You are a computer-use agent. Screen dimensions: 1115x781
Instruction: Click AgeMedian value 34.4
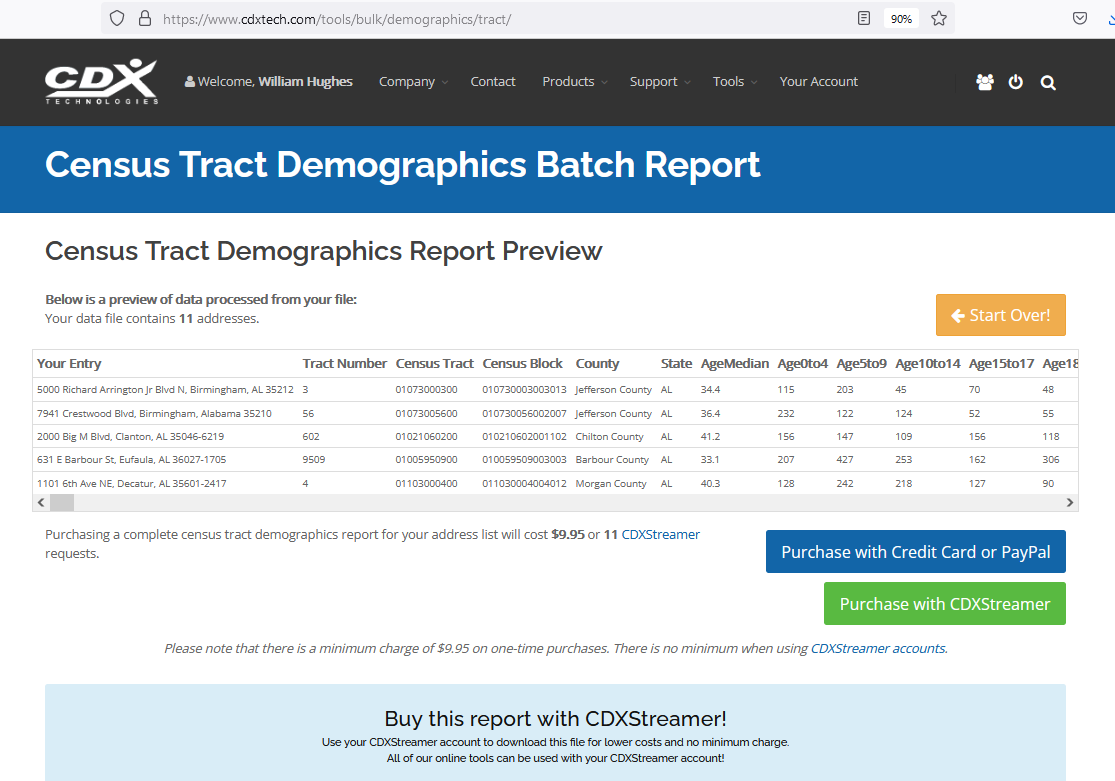point(710,390)
